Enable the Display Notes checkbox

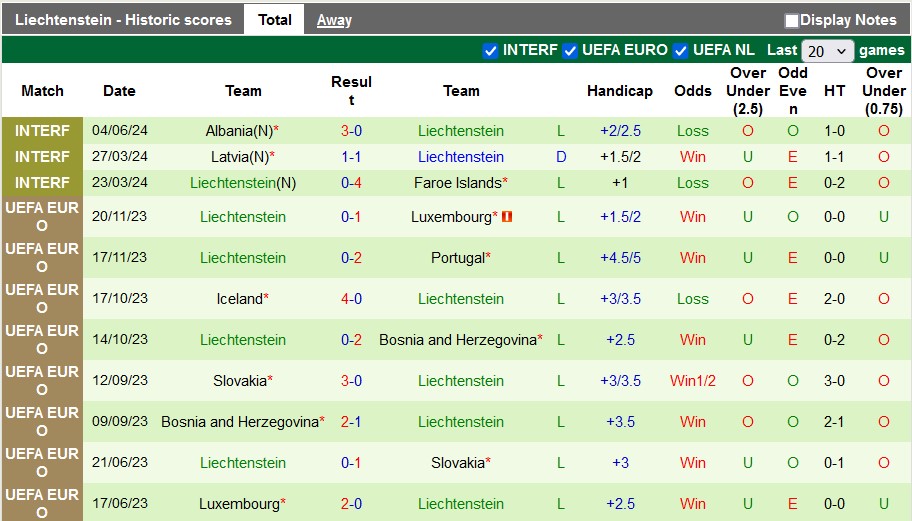tap(792, 20)
